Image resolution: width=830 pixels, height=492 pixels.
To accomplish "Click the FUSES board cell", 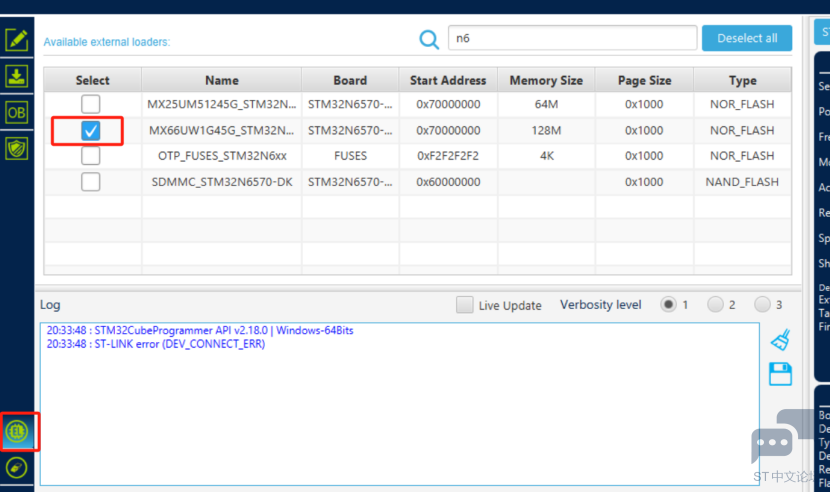I will point(350,156).
